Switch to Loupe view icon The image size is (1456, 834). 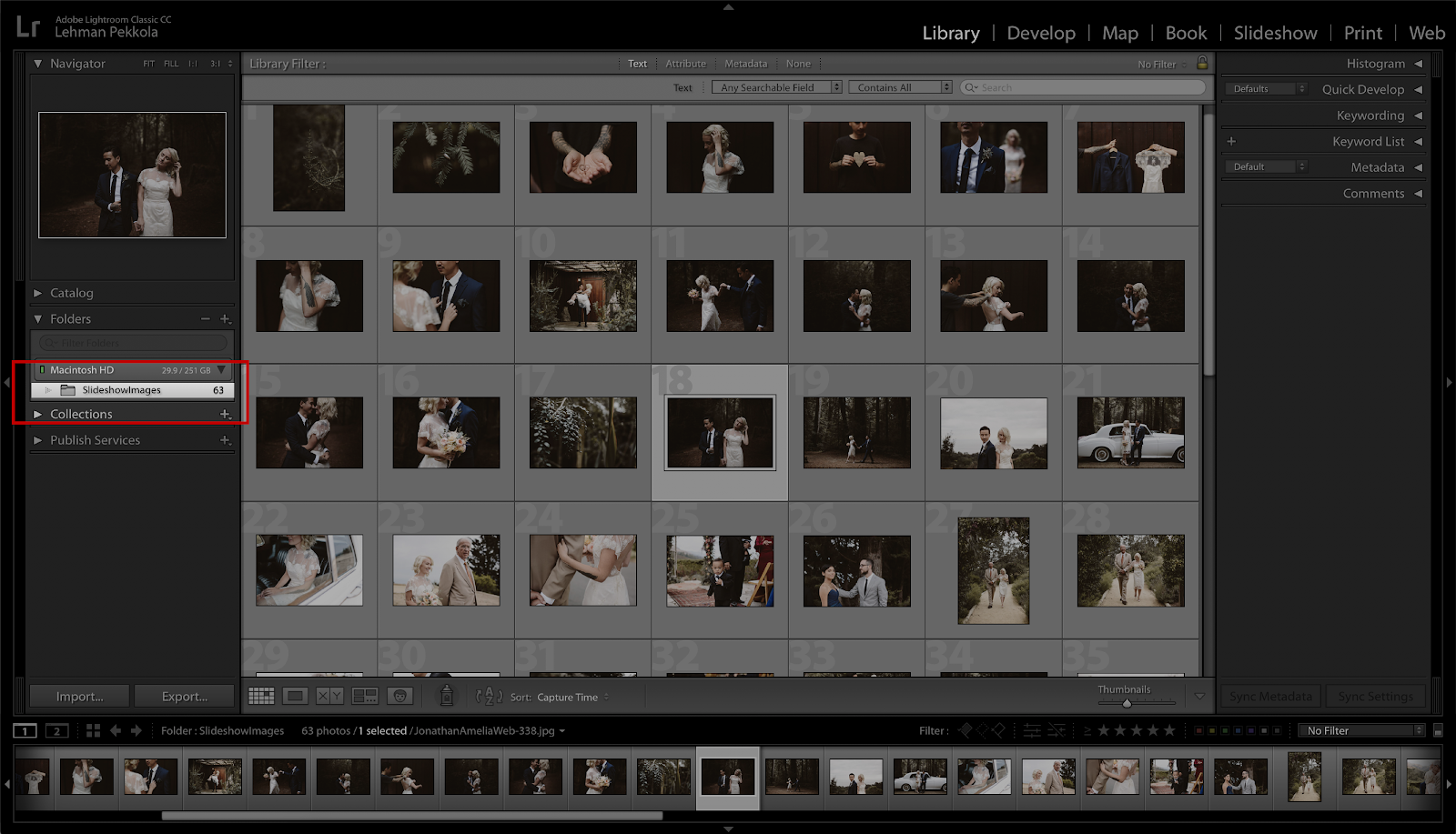coord(295,697)
